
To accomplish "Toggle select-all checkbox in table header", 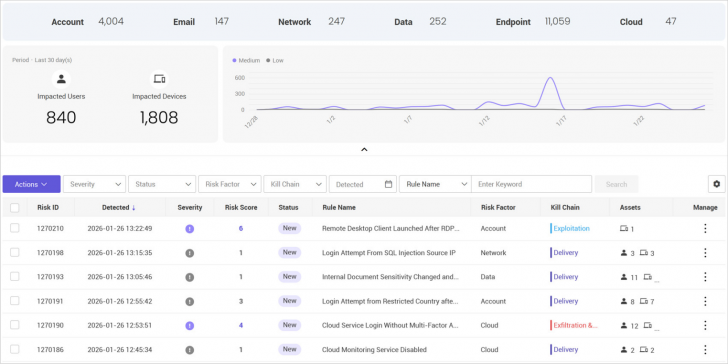I will (x=15, y=208).
